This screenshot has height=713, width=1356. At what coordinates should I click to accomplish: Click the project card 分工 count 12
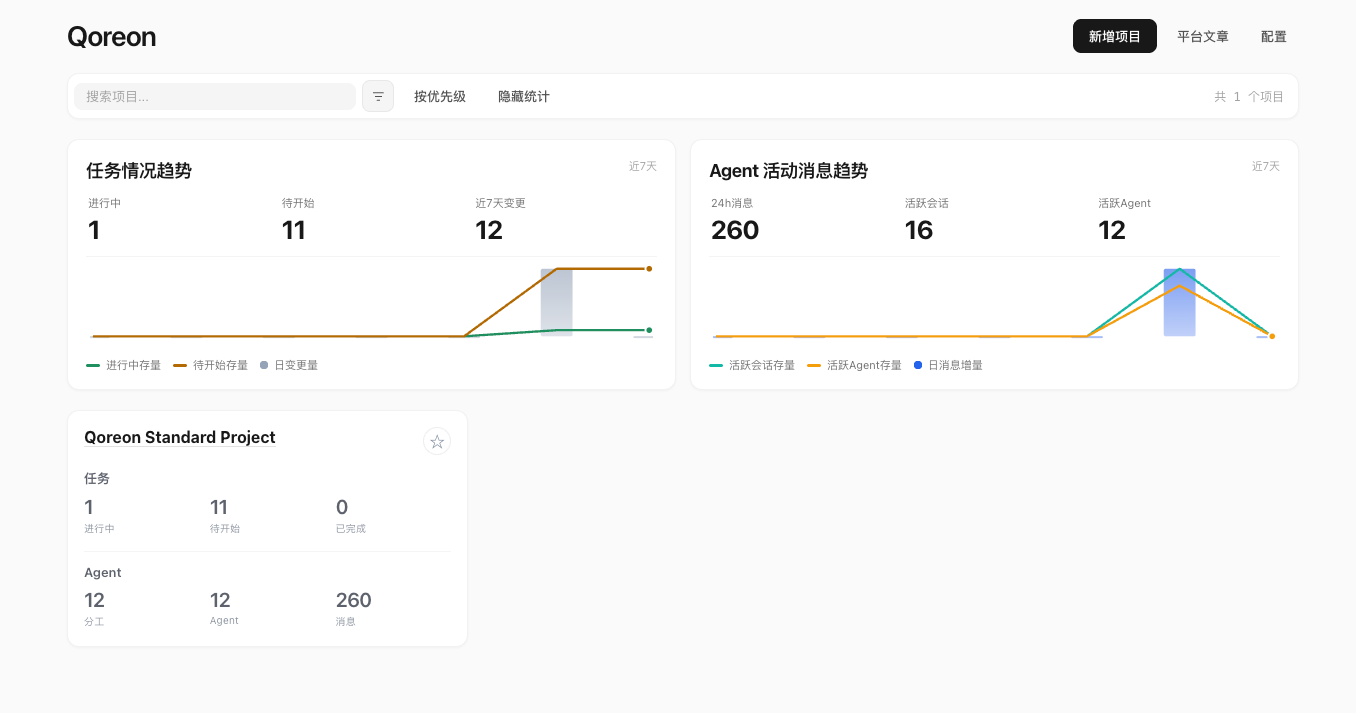click(x=95, y=600)
